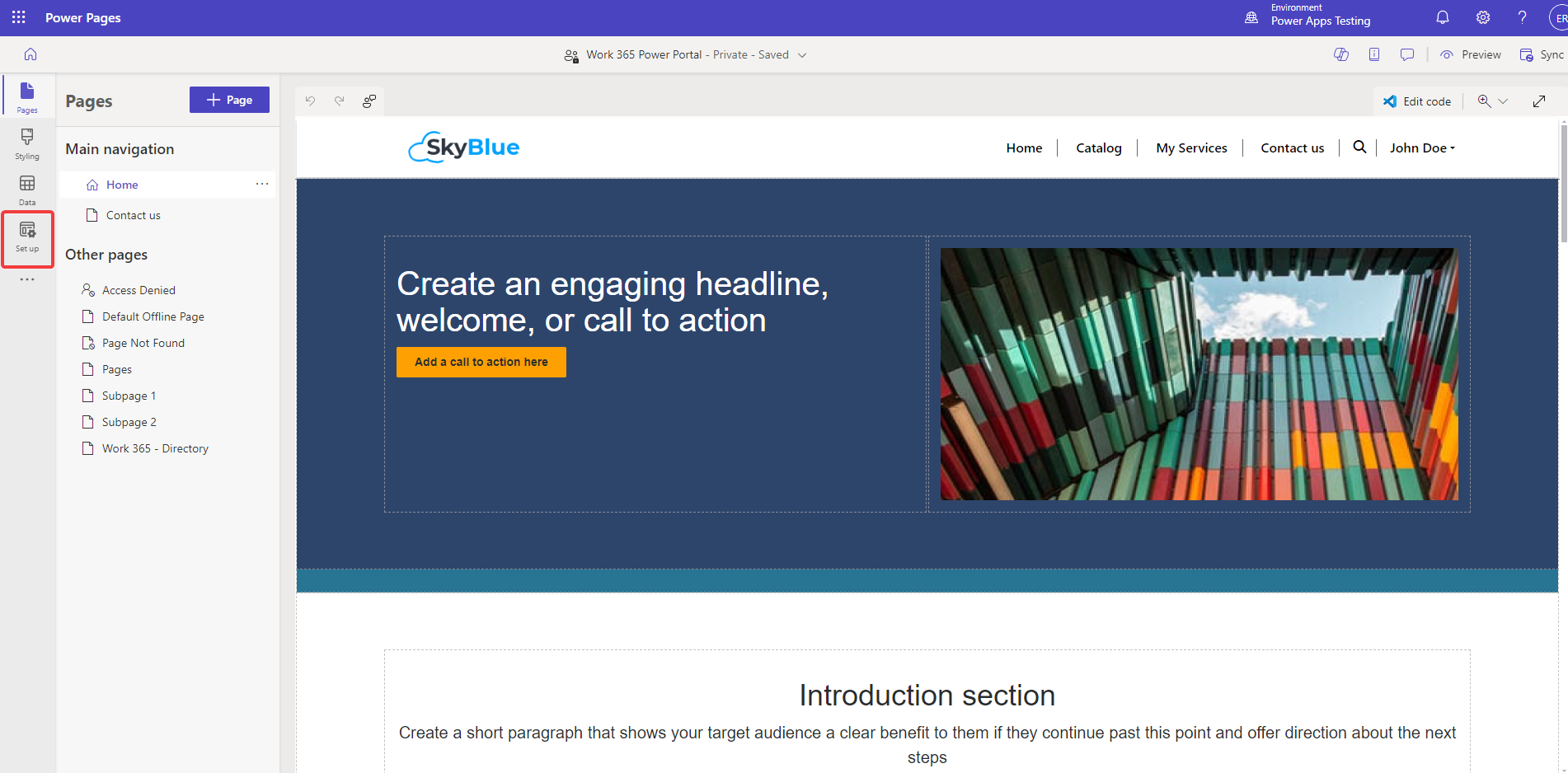Click the redo arrow in the toolbar
Image resolution: width=1568 pixels, height=773 pixels.
click(339, 101)
